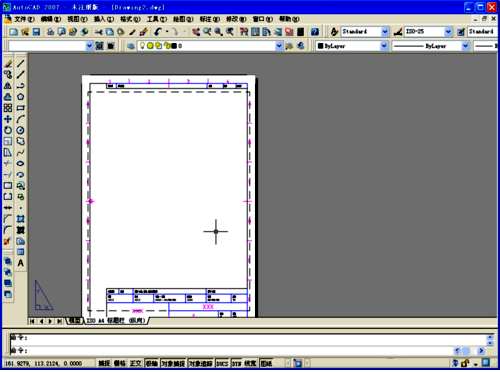Choose the Circle draw tool
Screen dimensions: 500x372
(x=21, y=130)
